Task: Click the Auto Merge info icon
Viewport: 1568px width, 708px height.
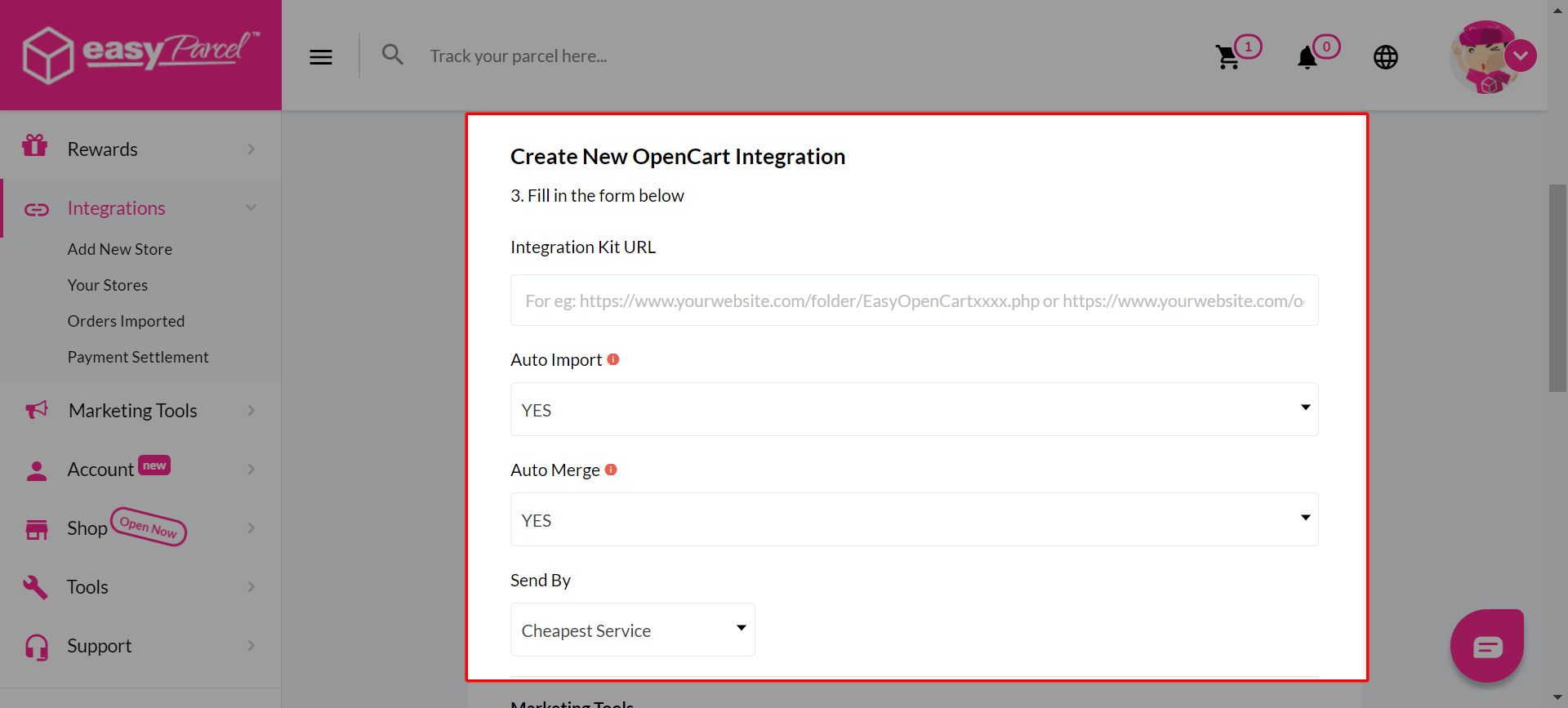Action: tap(611, 470)
